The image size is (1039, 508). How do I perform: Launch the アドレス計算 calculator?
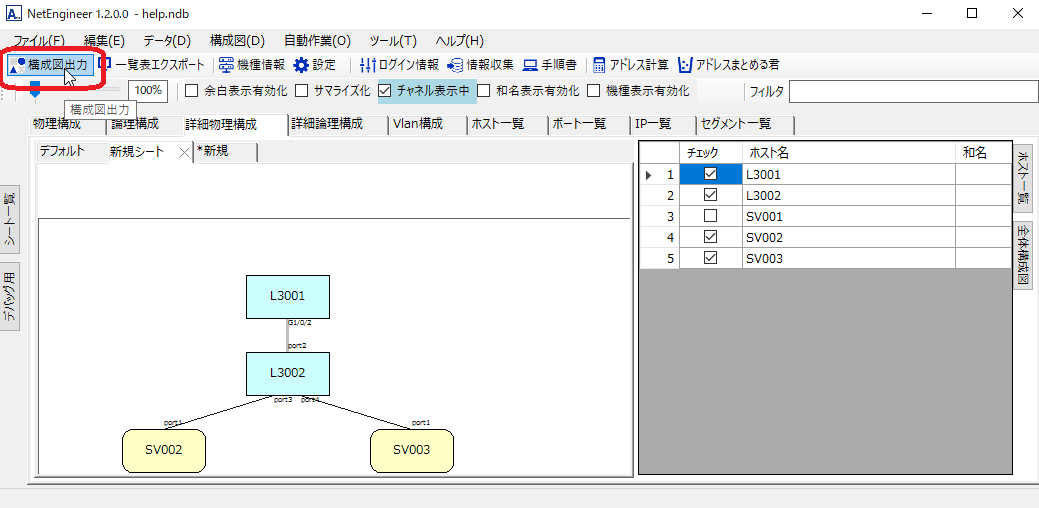tap(631, 65)
